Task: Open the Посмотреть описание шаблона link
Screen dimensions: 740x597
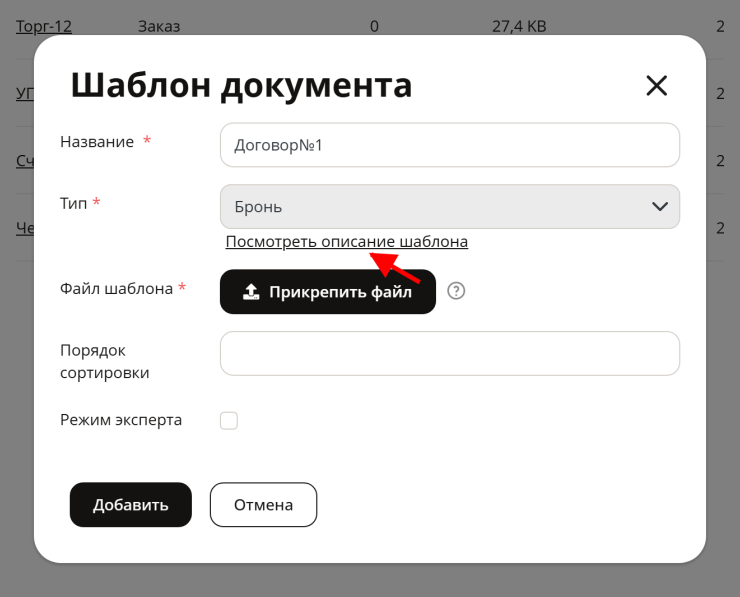Action: point(346,242)
